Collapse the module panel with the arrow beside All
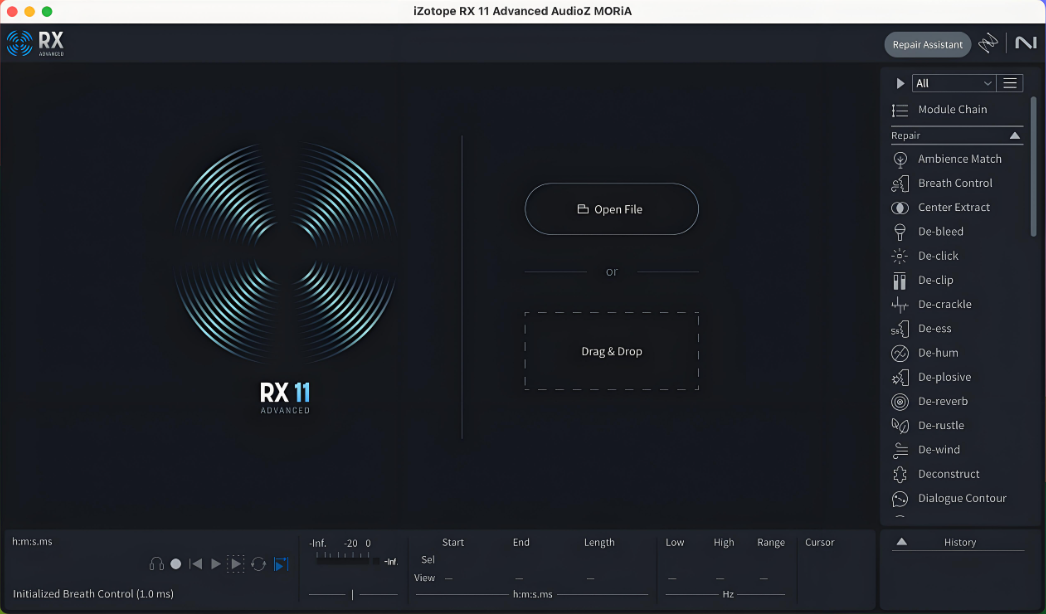This screenshot has width=1046, height=614. coord(900,83)
